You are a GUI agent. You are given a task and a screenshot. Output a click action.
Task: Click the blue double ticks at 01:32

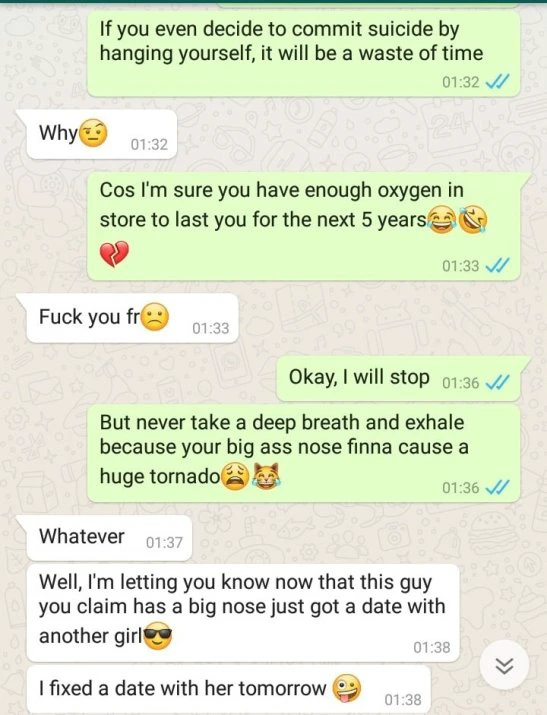pyautogui.click(x=497, y=82)
